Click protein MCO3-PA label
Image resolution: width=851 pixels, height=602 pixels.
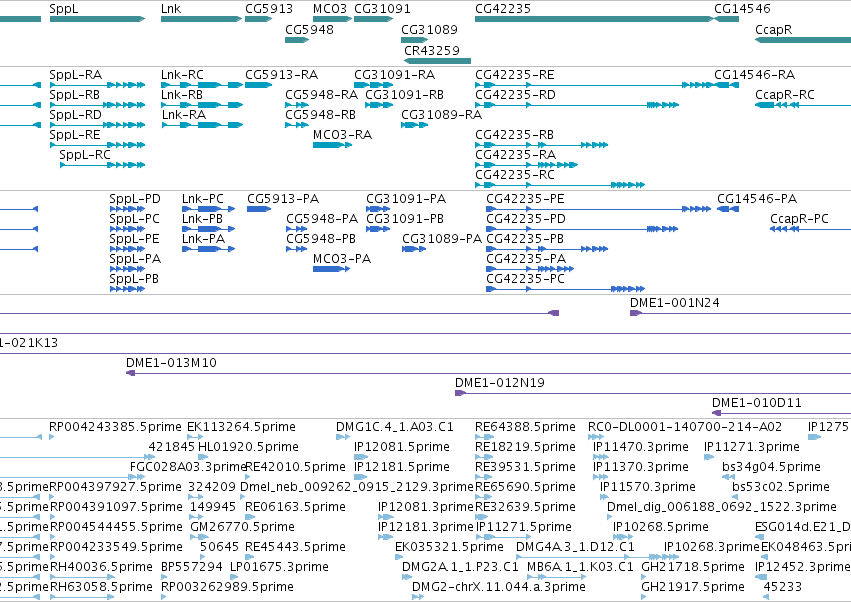(x=342, y=259)
